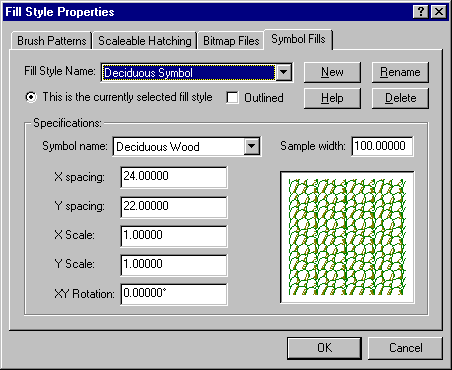Focus the Sample width input field
This screenshot has height=370, width=452.
[382, 146]
